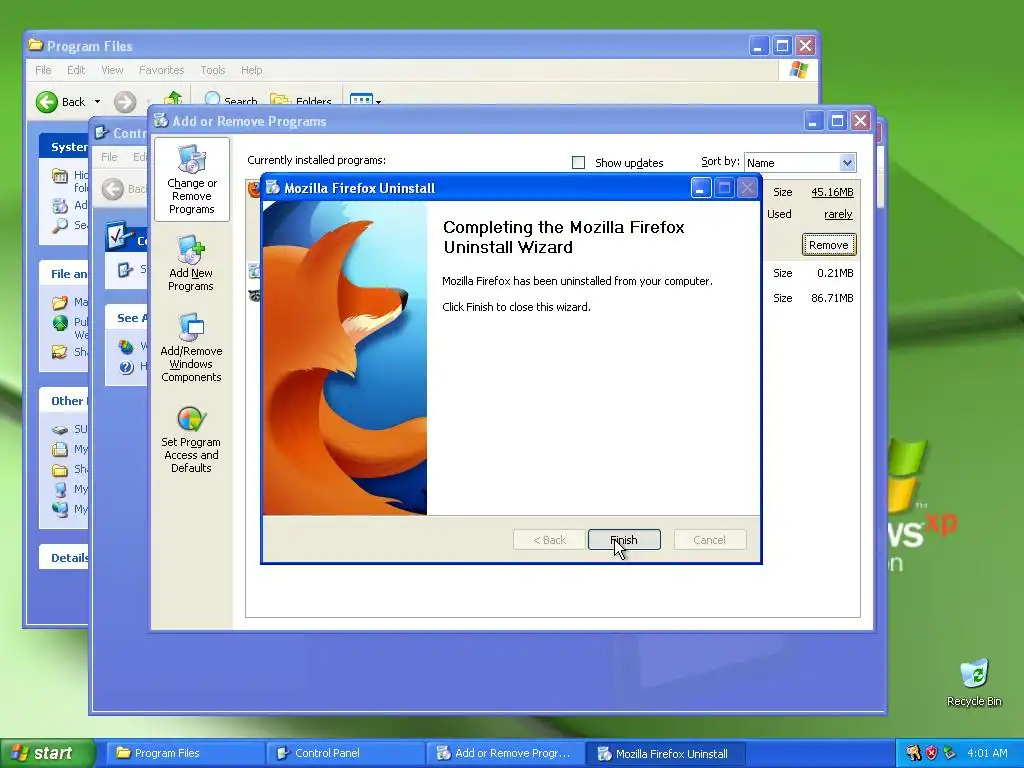Viewport: 1024px width, 768px height.
Task: Click the Windows flag logo in Program Files
Action: tap(798, 70)
